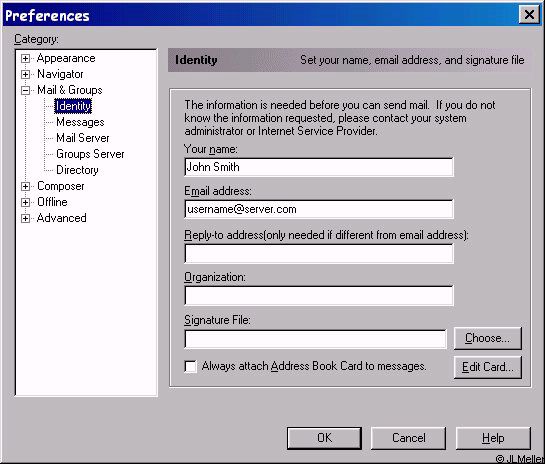
Task: Click the Reply-to address field
Action: [319, 253]
